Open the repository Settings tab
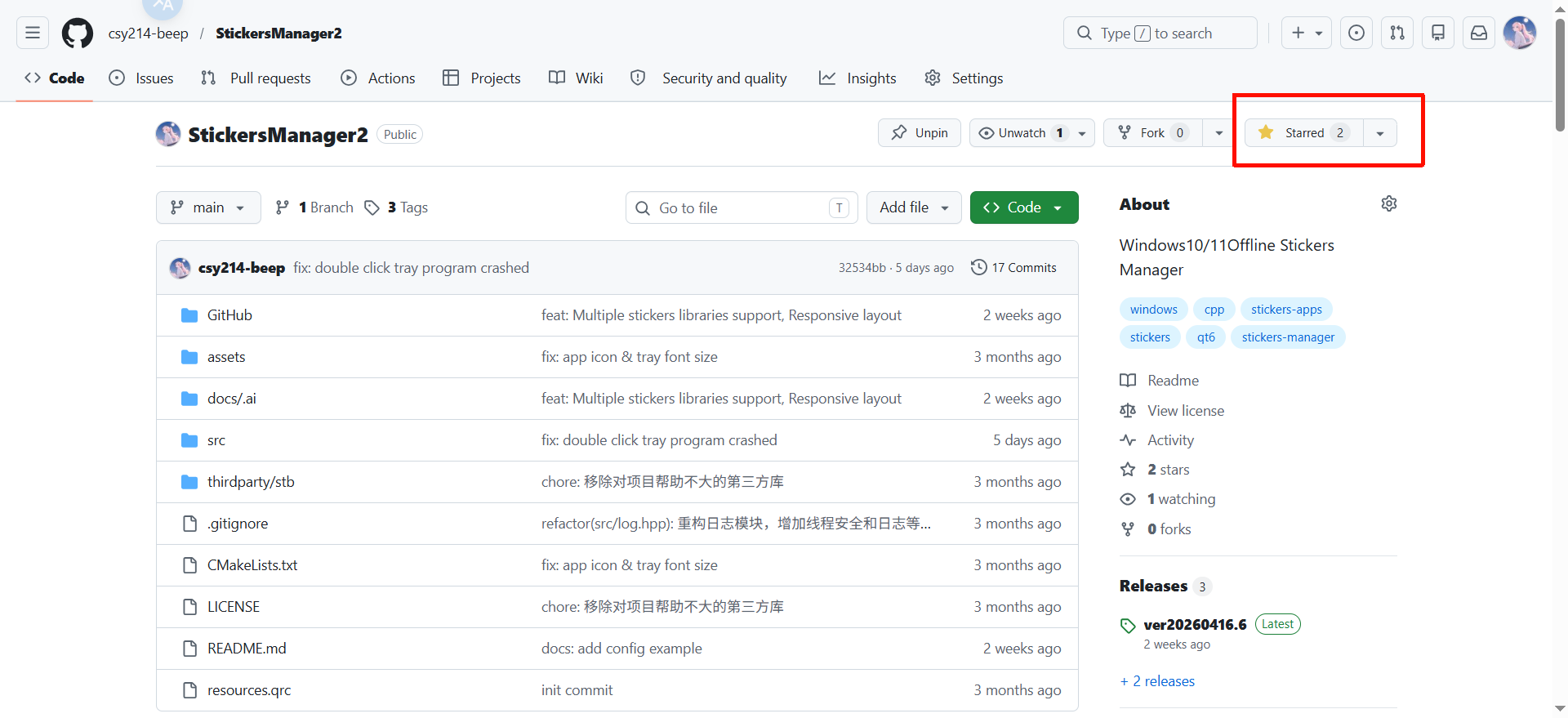The height and width of the screenshot is (718, 1568). [964, 78]
